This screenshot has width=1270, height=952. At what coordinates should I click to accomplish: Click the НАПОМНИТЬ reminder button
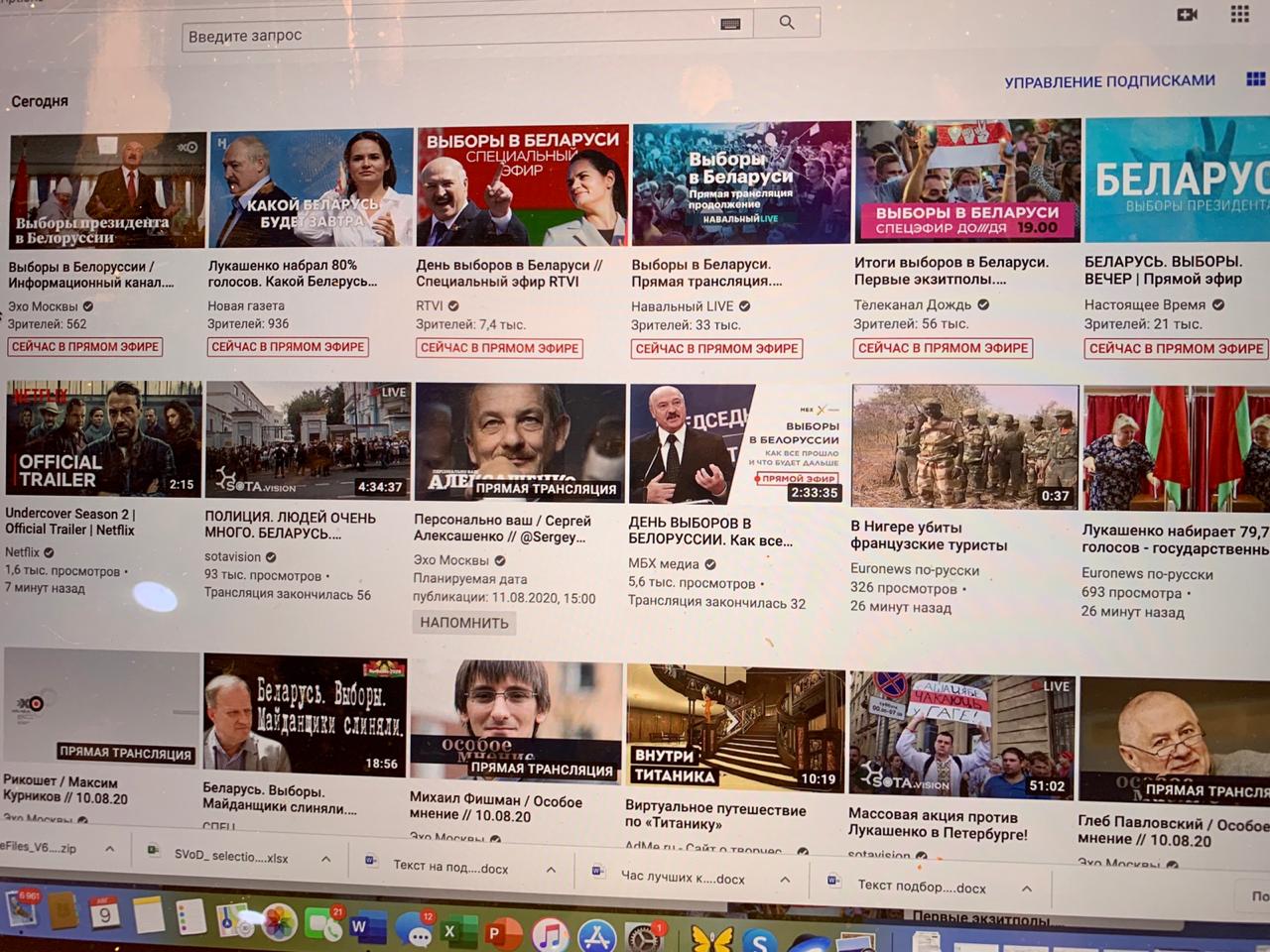point(464,623)
